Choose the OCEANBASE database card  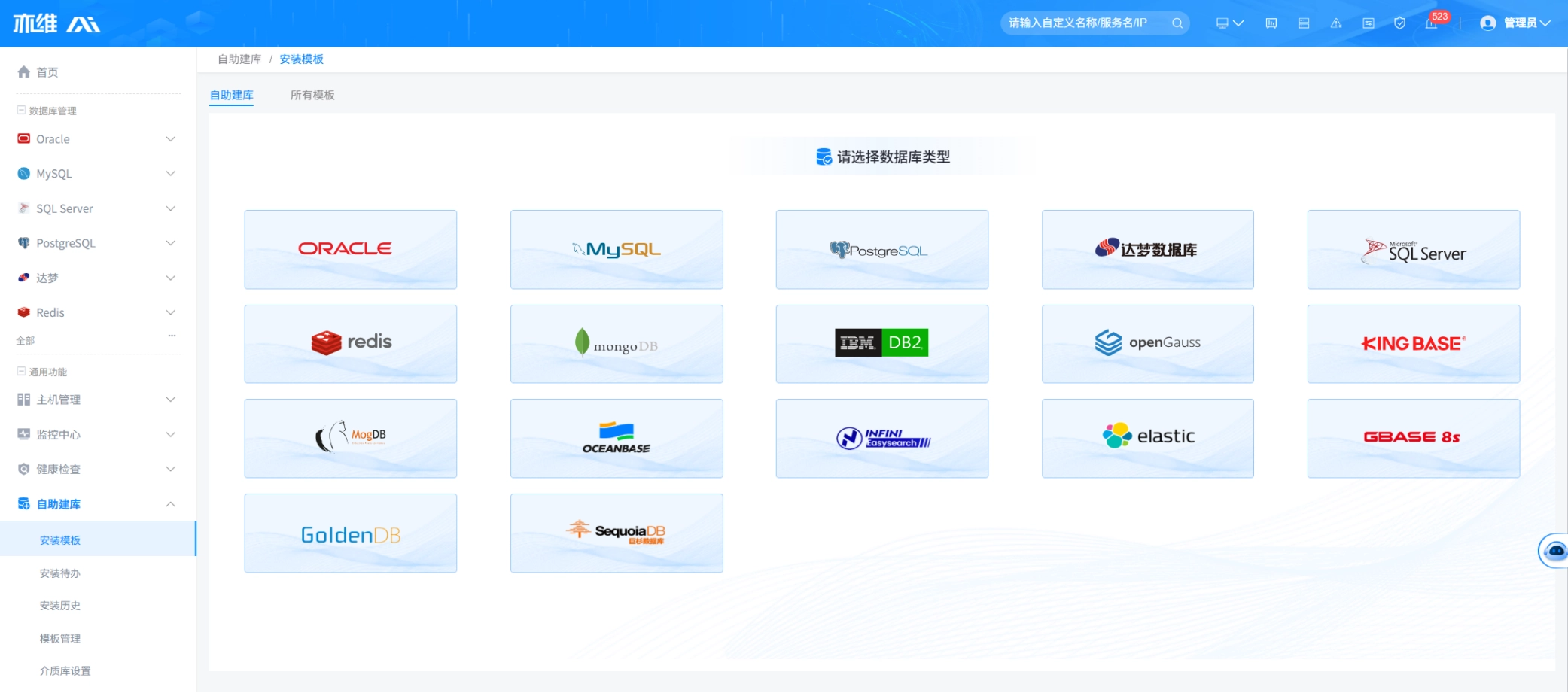point(617,438)
